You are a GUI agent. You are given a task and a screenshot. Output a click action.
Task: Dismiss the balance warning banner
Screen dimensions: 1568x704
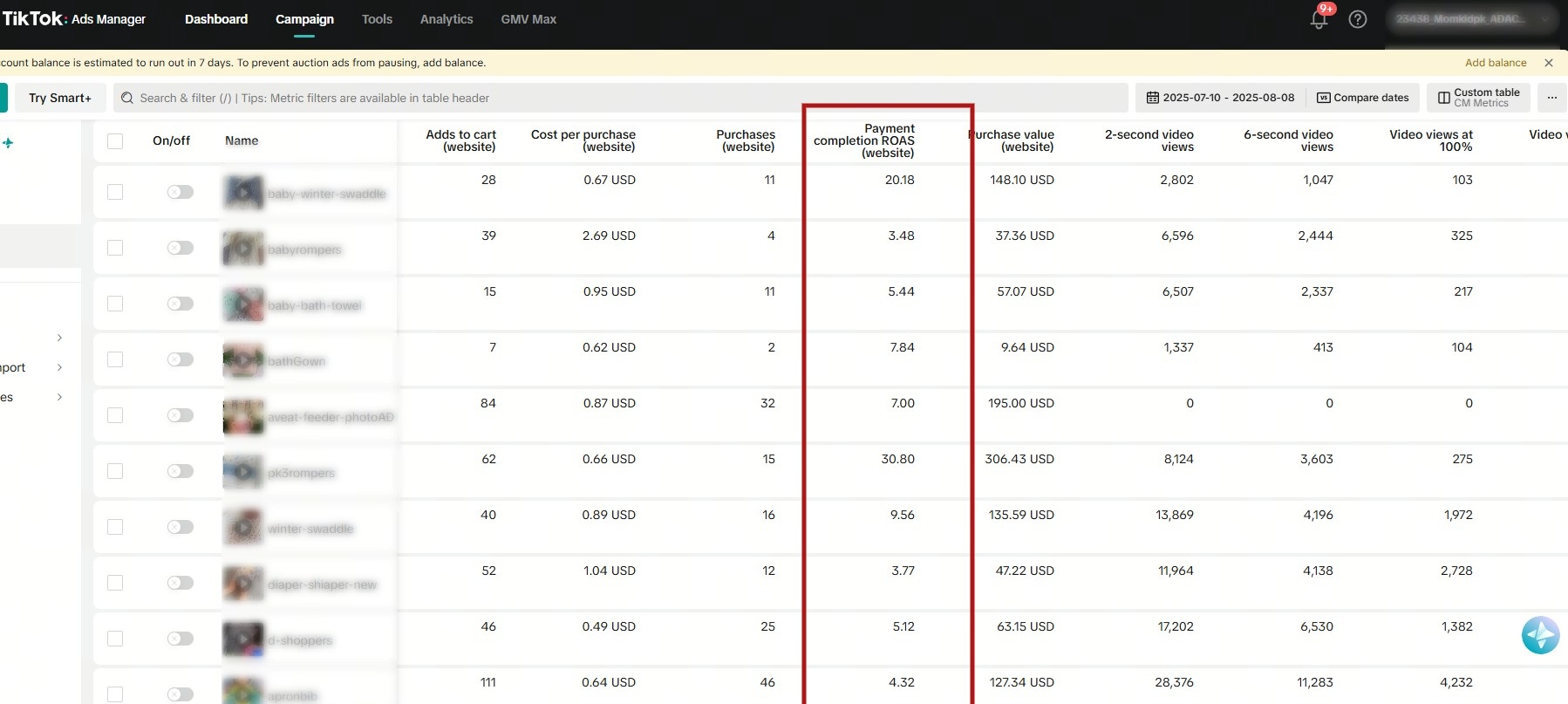[x=1549, y=63]
